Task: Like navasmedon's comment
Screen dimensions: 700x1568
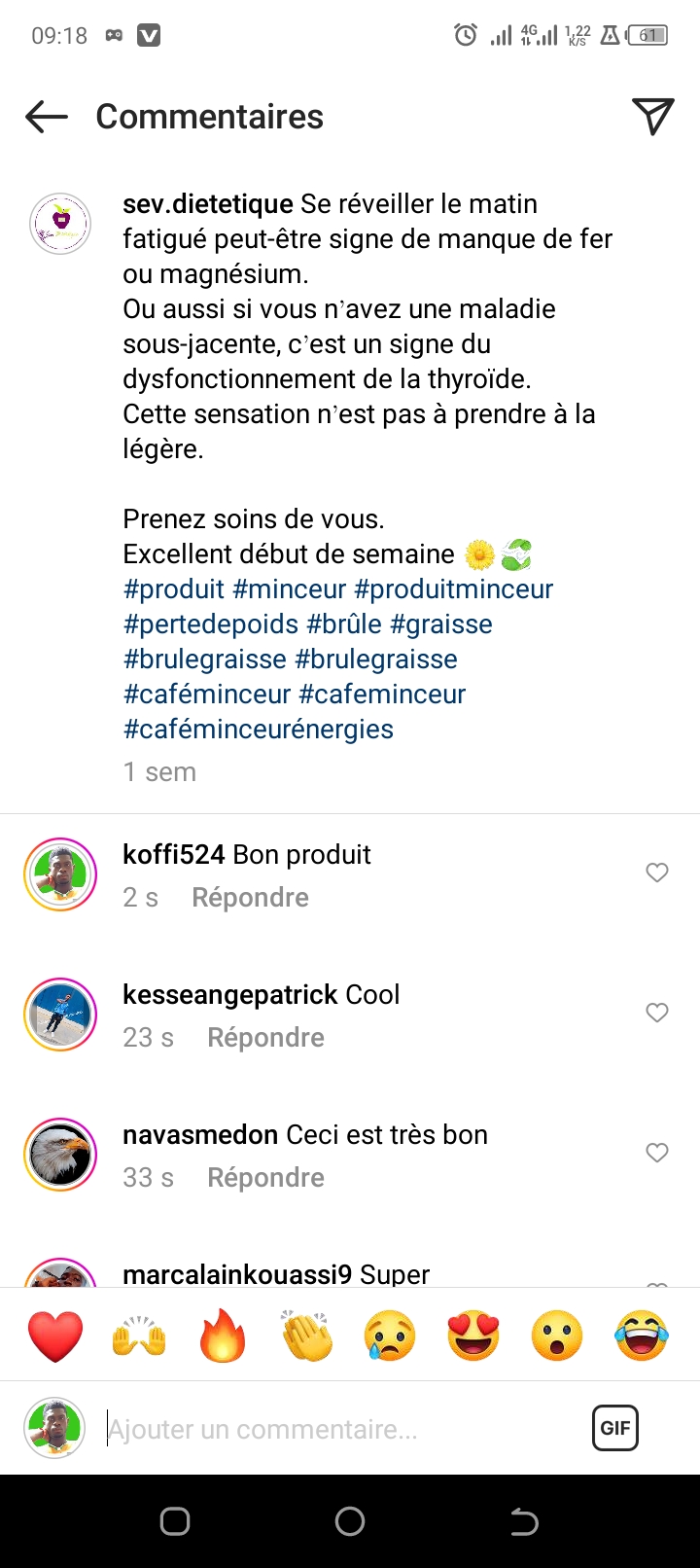Action: 657,1153
